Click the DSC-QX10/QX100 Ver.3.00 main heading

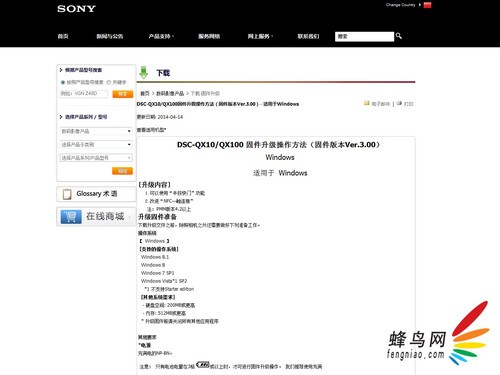click(278, 145)
